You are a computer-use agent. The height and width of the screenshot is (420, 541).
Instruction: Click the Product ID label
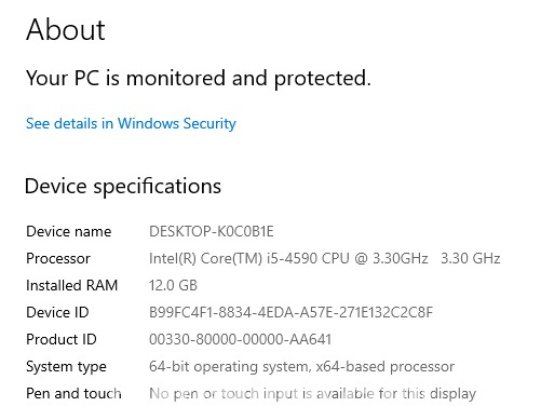(61, 339)
